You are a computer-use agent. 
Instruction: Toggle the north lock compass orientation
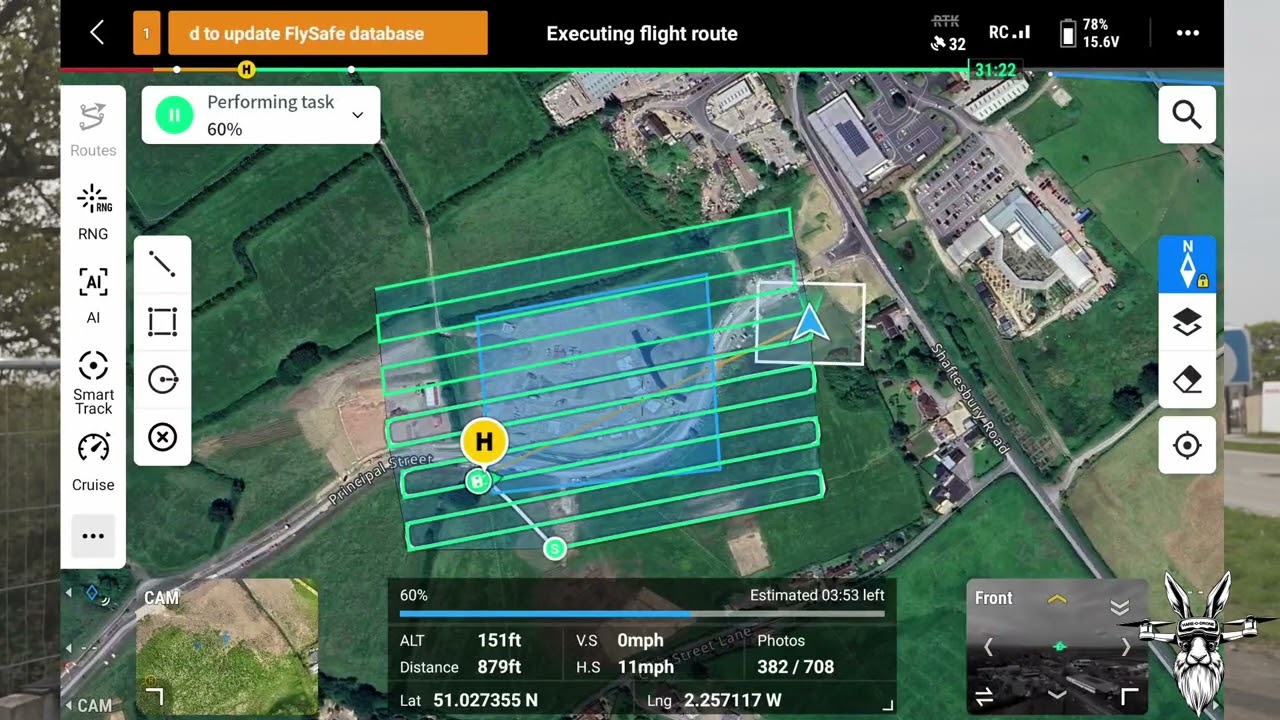(1187, 265)
